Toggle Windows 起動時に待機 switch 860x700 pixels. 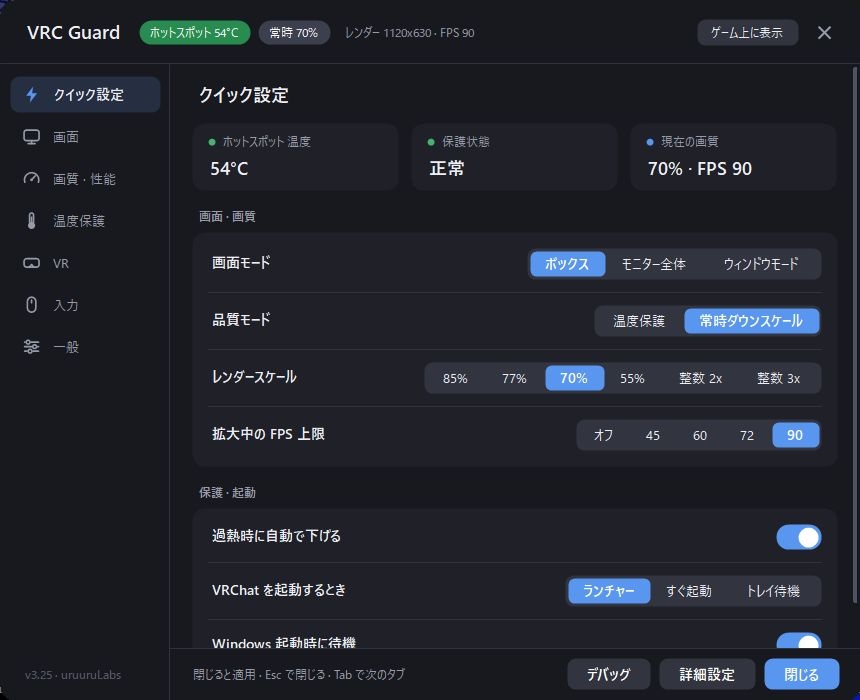pos(799,641)
